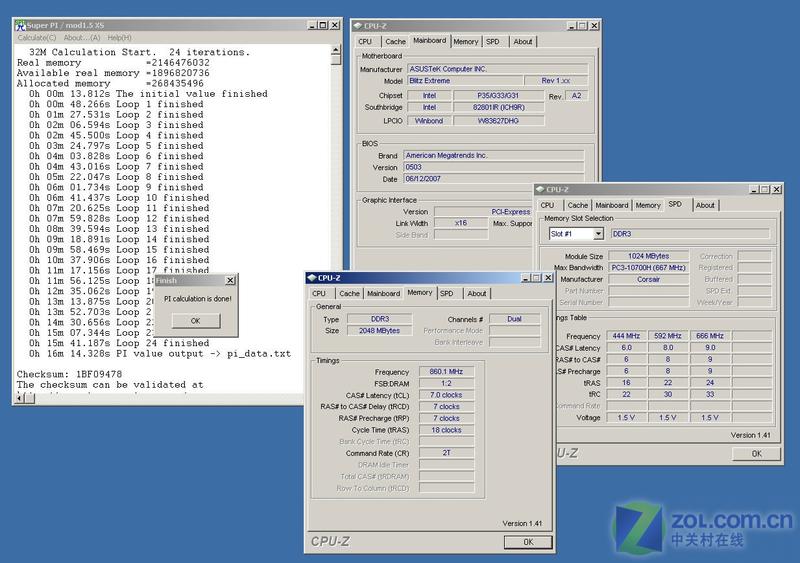Open the Calculate menu in Super PI
800x563 pixels.
pos(37,38)
